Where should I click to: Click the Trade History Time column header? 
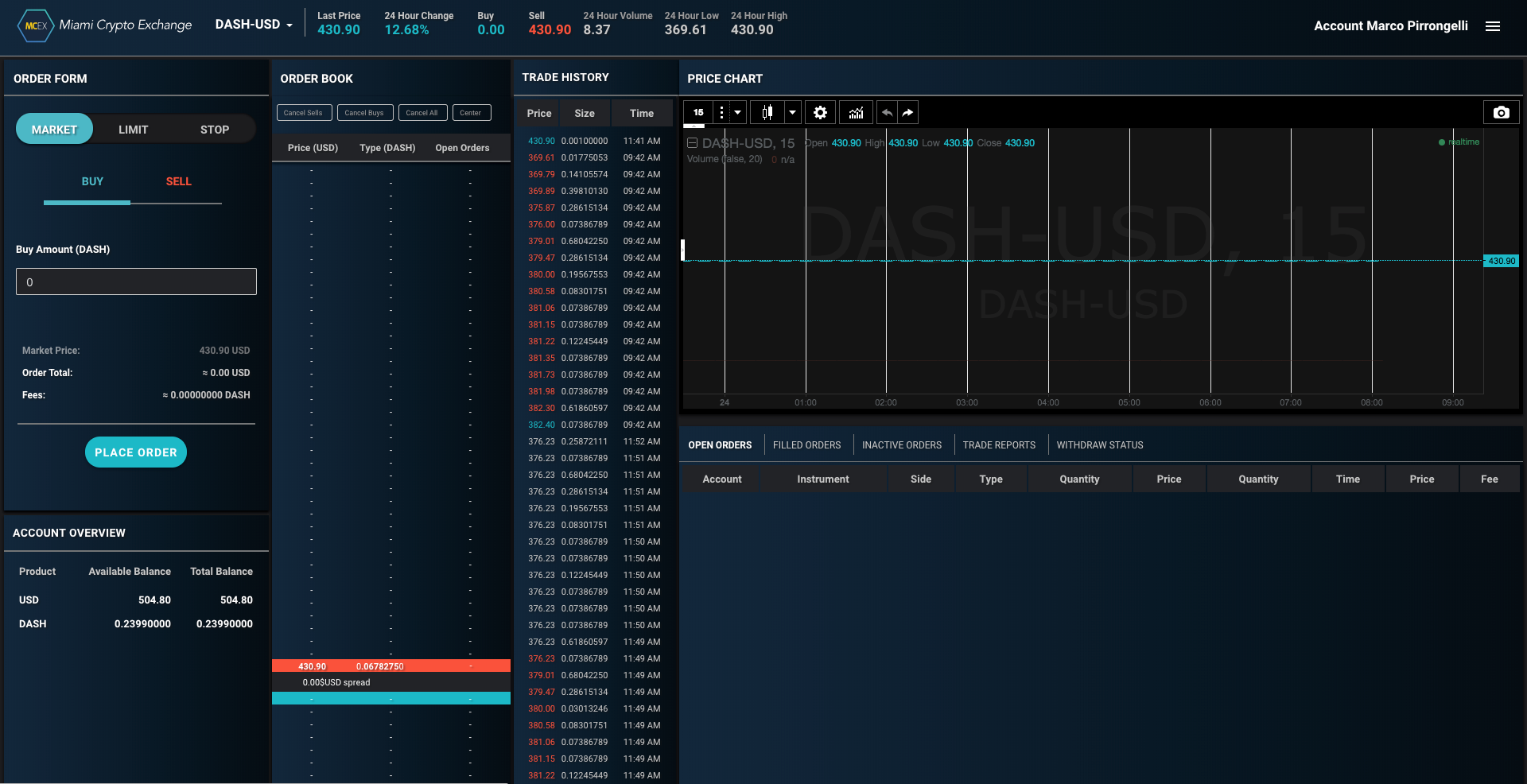coord(642,114)
